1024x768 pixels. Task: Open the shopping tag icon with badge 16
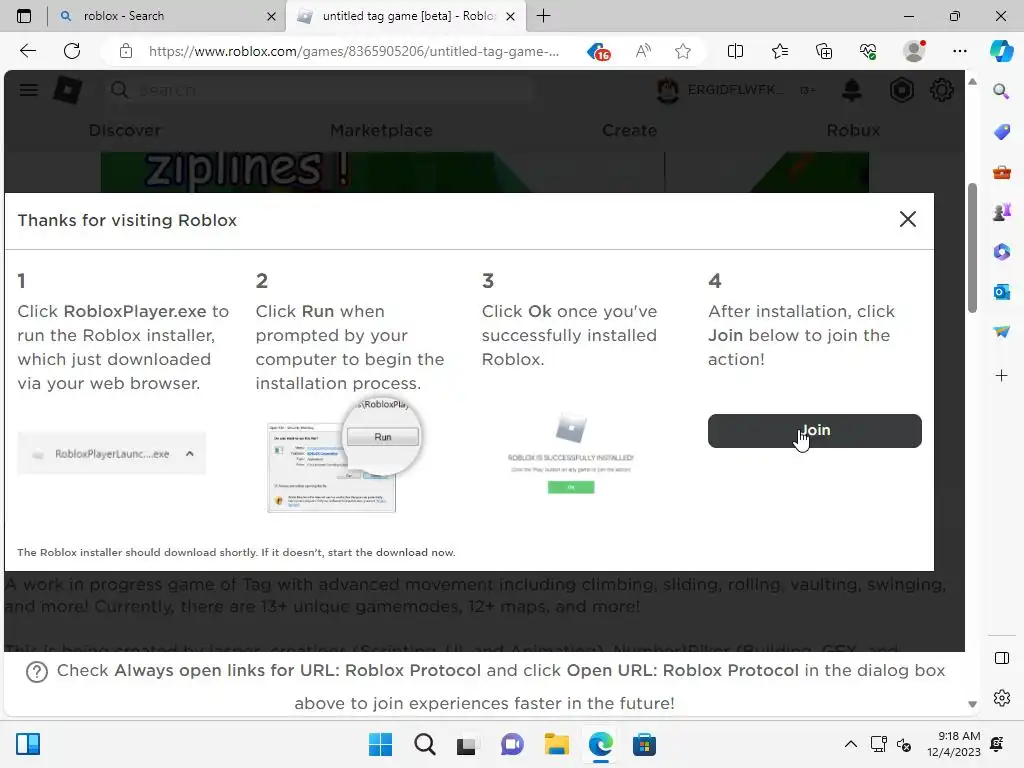(598, 52)
